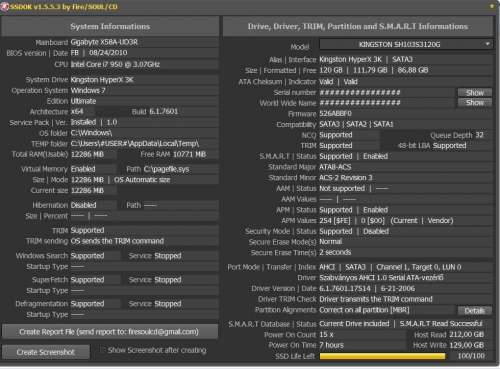Select Host Read 212,00 GB value
500x369 pixels.
[x=466, y=334]
